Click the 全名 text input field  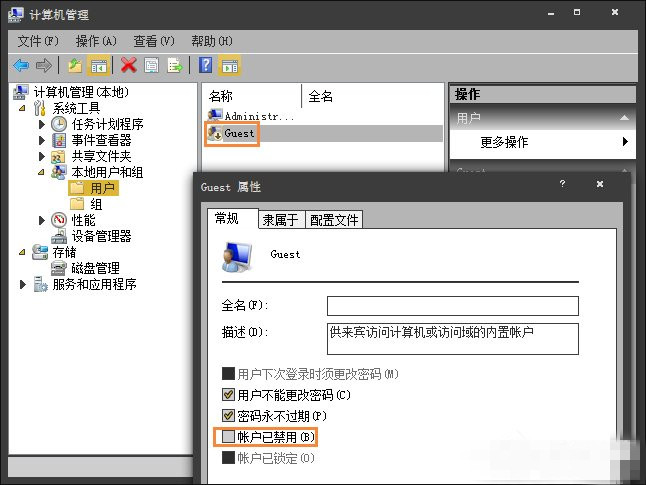pyautogui.click(x=452, y=305)
